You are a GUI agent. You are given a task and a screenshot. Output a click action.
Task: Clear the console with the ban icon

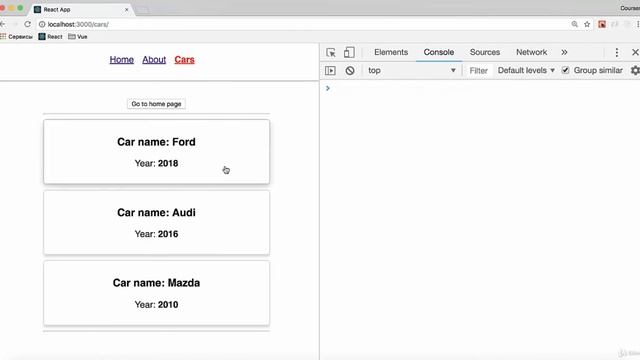350,71
